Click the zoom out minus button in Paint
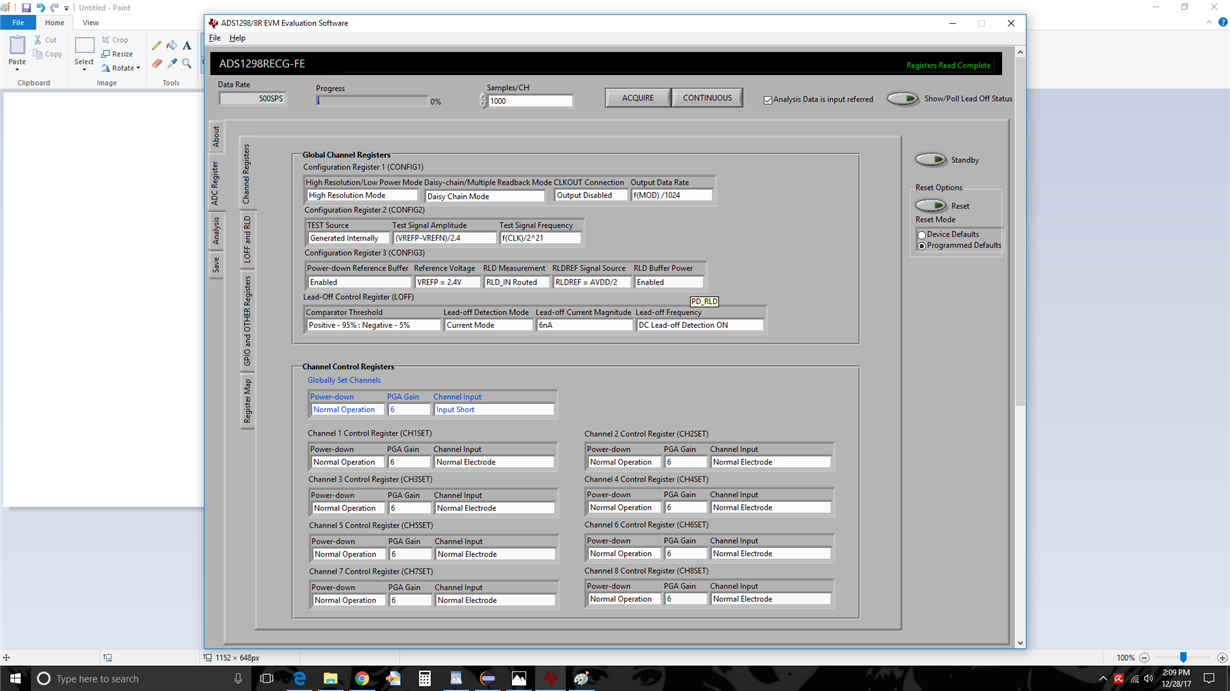 (1145, 658)
